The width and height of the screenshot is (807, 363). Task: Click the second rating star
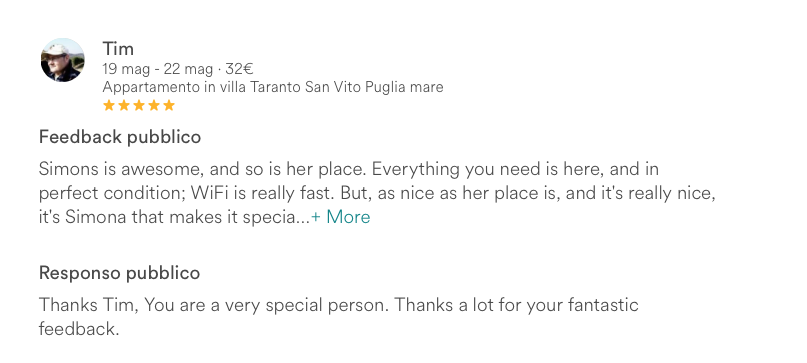[x=124, y=106]
